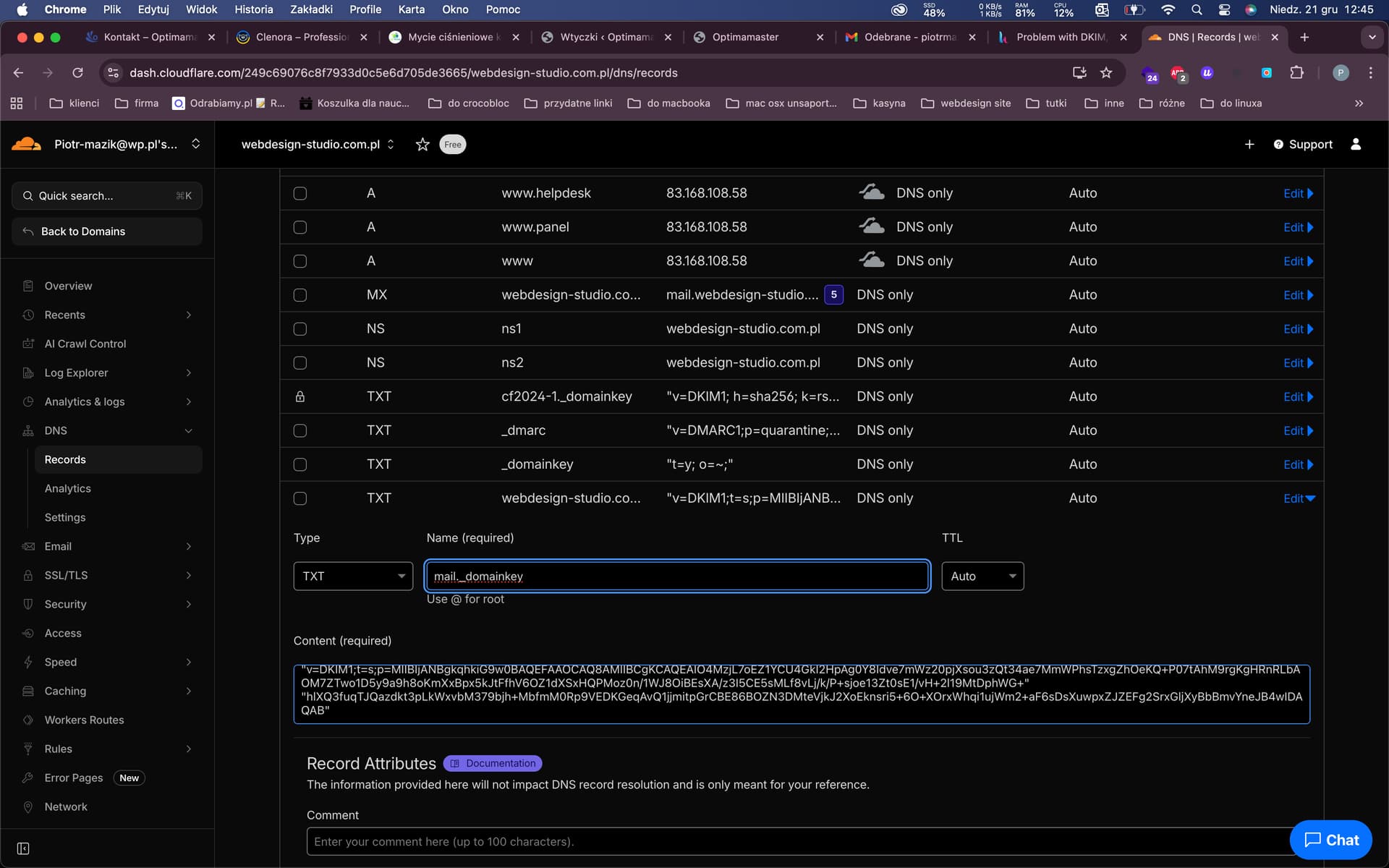The height and width of the screenshot is (868, 1389).
Task: Bookmark this page with star icon
Action: (1105, 73)
